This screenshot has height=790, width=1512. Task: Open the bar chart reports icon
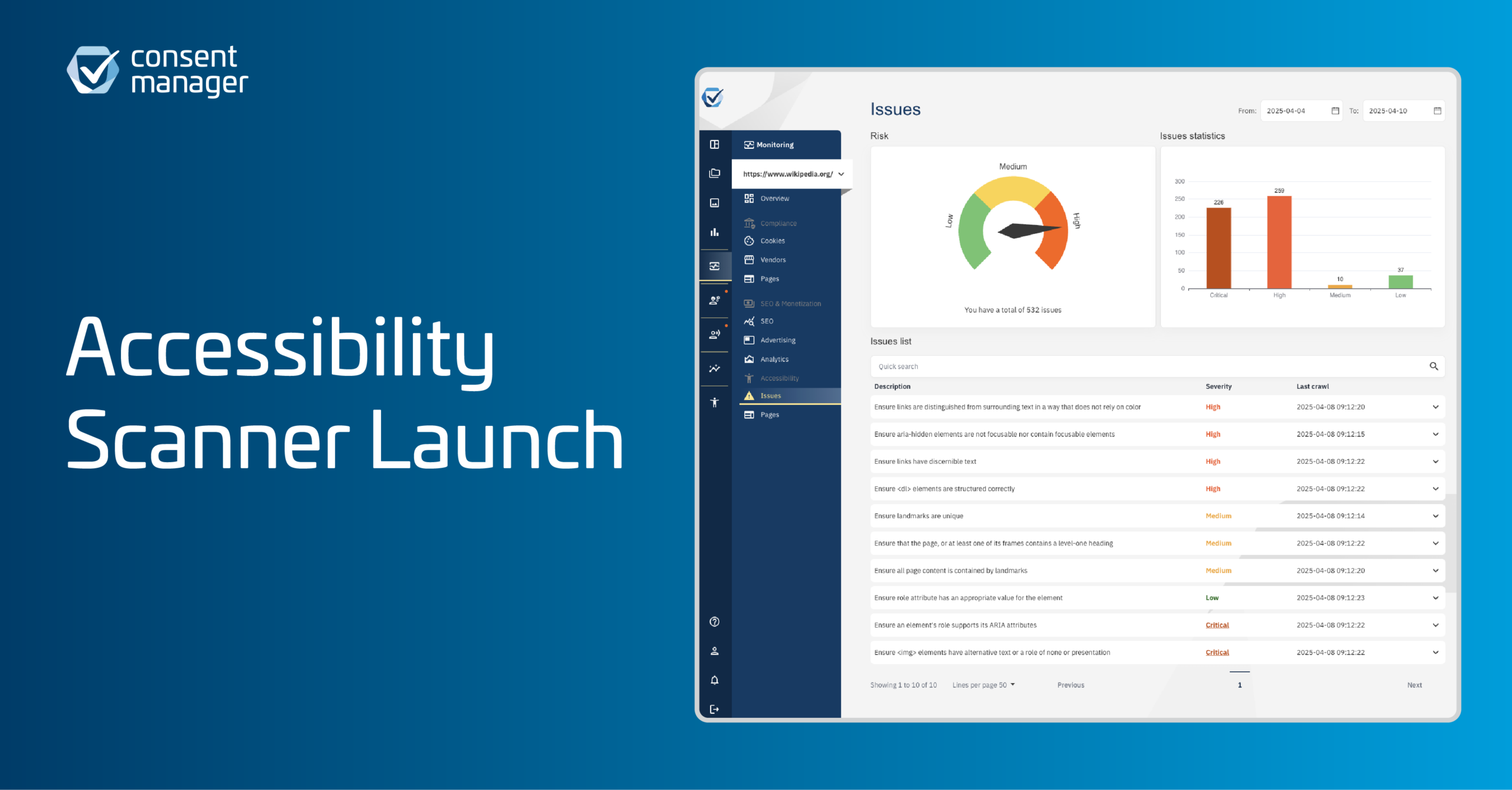coord(715,232)
